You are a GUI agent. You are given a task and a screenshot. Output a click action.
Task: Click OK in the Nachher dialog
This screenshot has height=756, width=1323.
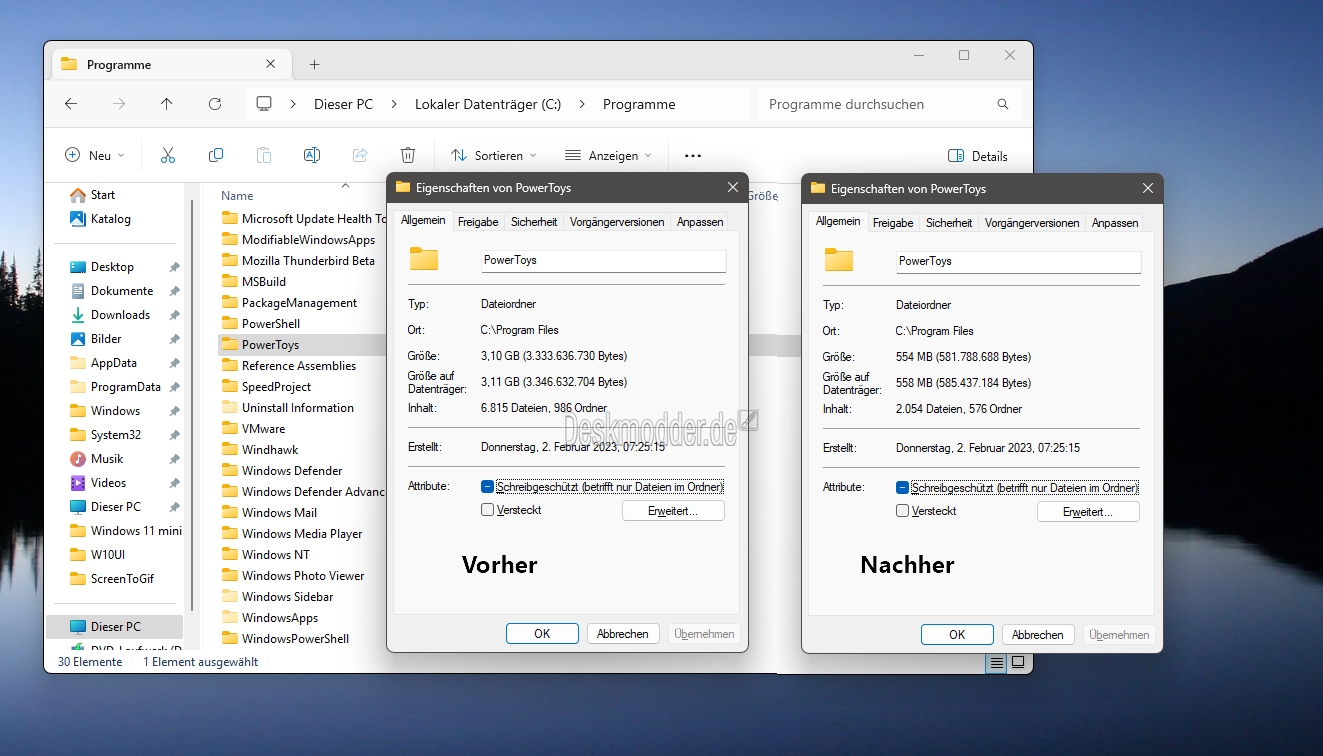click(957, 634)
